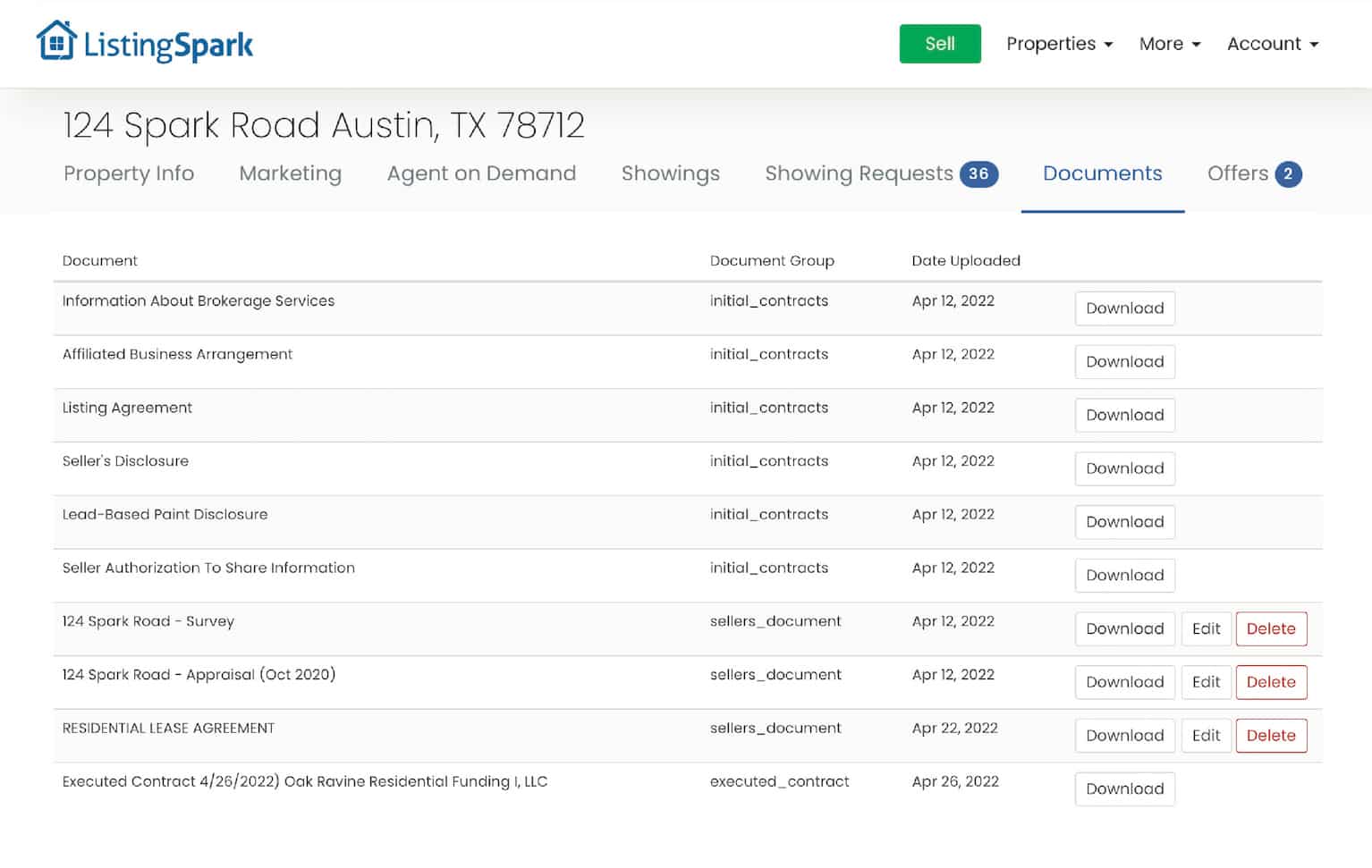Click the Document Group column header
The width and height of the screenshot is (1372, 868).
tap(772, 261)
